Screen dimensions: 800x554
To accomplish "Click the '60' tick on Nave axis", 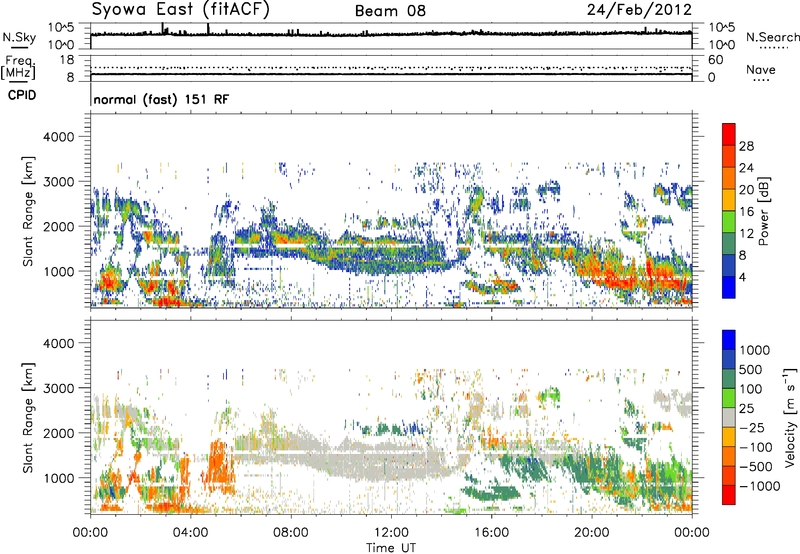I will tap(715, 60).
